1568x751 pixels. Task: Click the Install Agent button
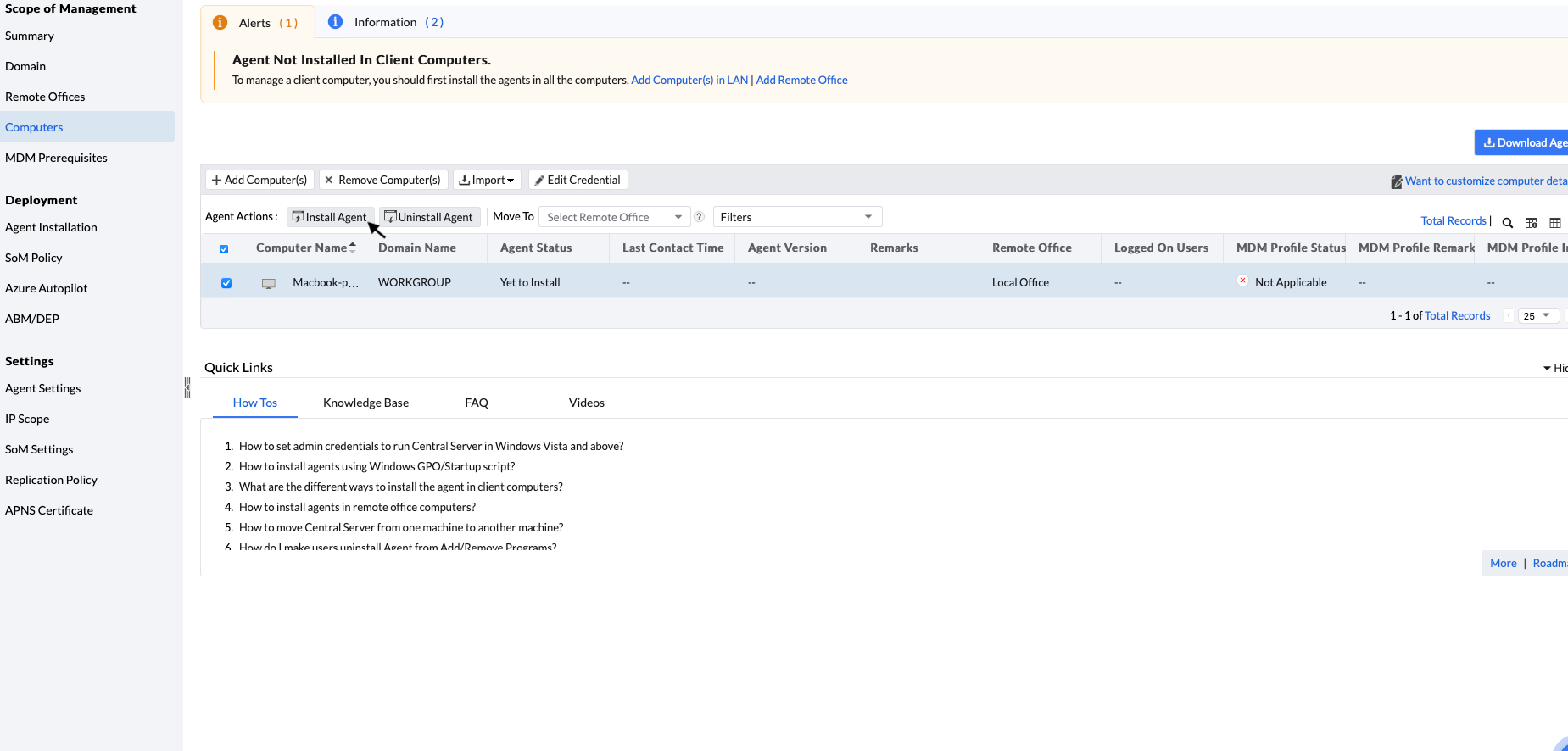(330, 217)
